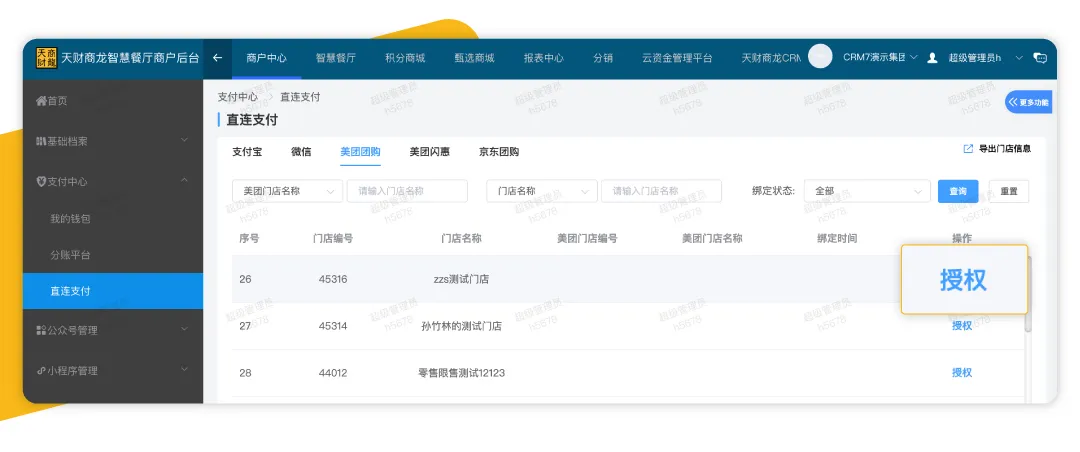Click the 支付中心 breadcrumb link

[238, 97]
